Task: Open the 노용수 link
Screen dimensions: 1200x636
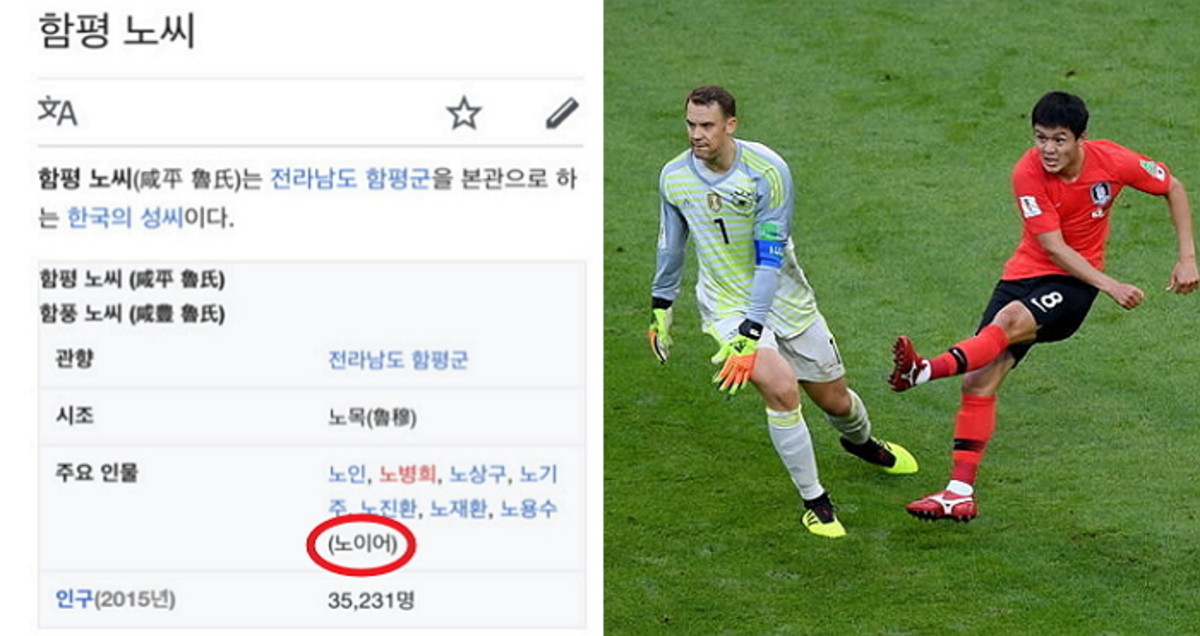Action: pos(529,509)
